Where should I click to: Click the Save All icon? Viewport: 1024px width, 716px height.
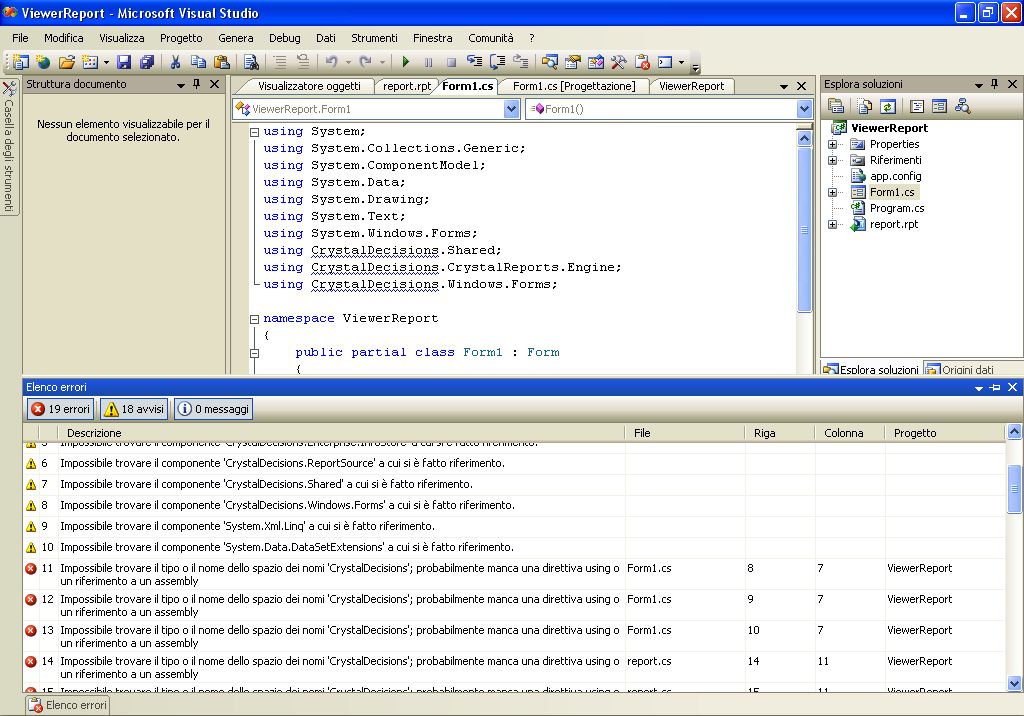click(147, 62)
